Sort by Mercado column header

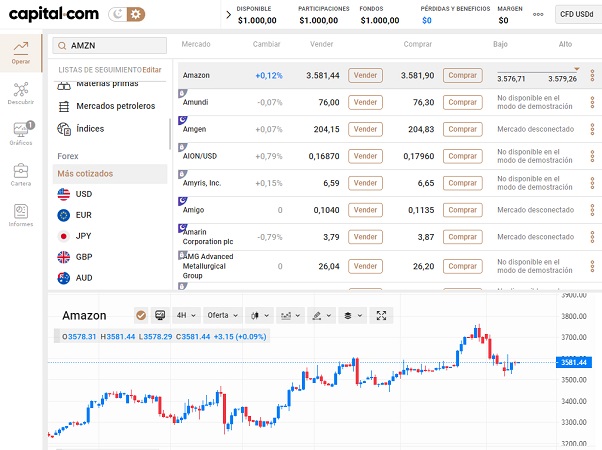click(x=196, y=44)
